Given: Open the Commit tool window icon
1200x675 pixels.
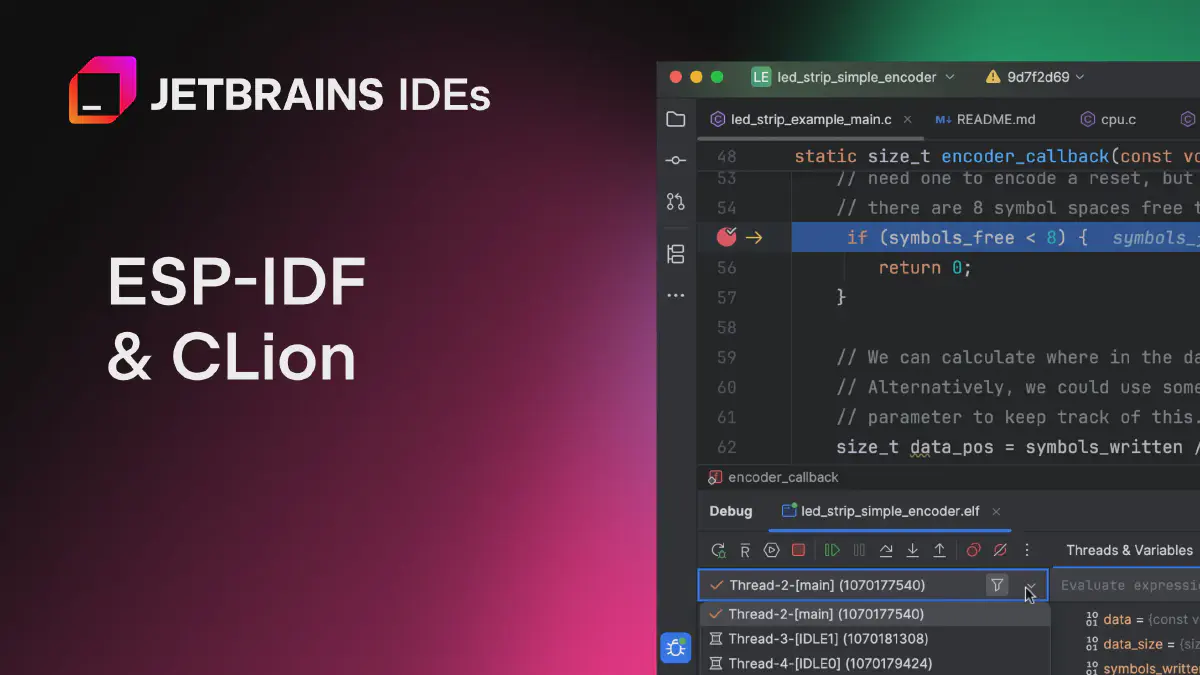Looking at the screenshot, I should click(x=676, y=160).
